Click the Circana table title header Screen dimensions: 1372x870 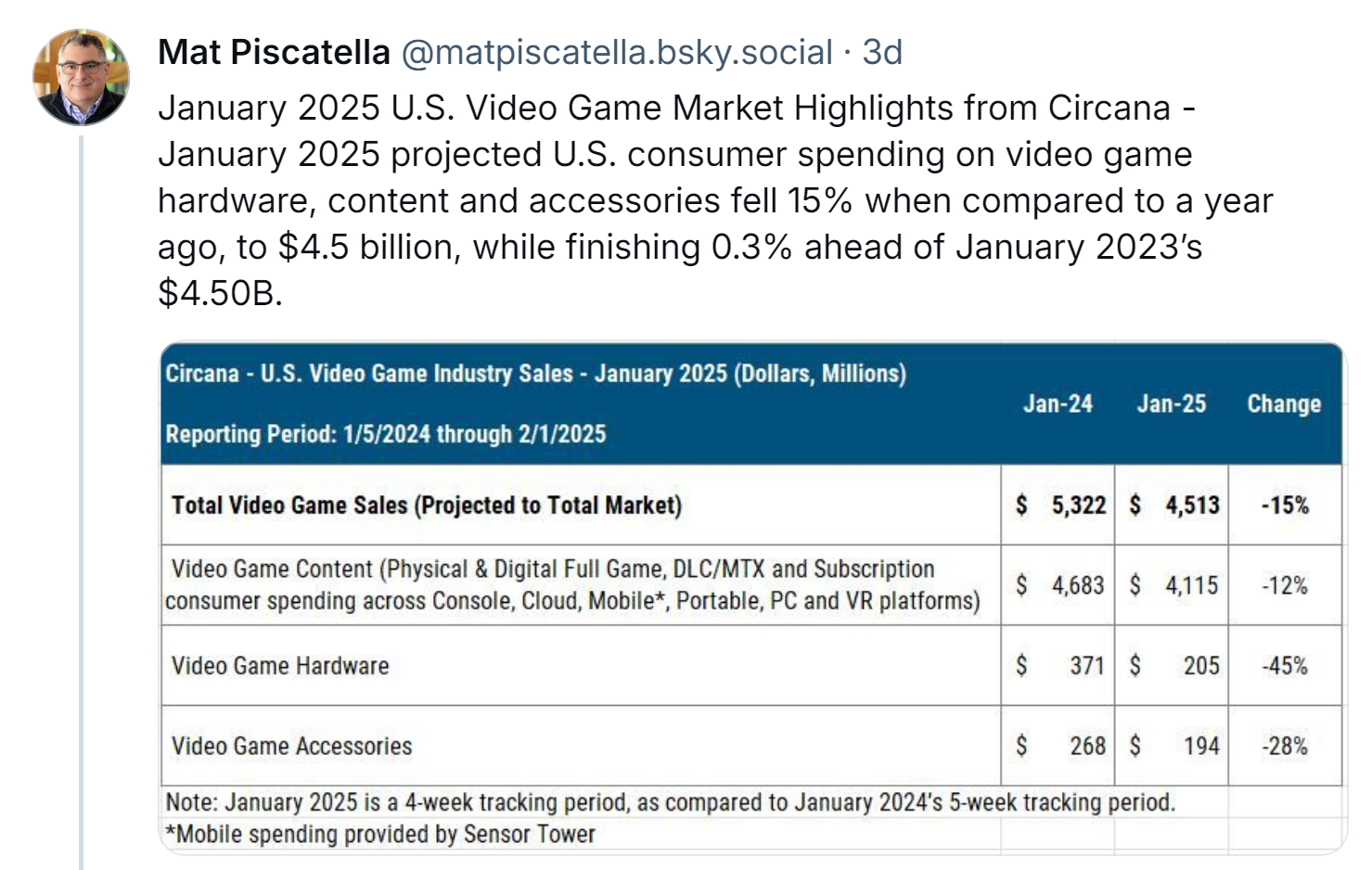535,374
